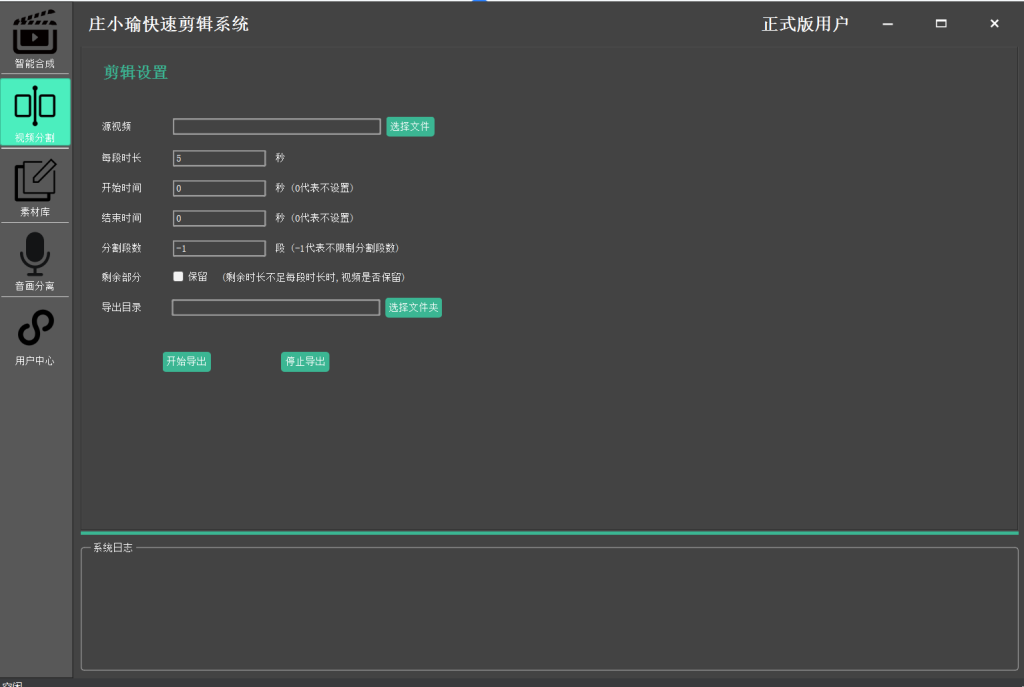The image size is (1024, 687).
Task: Focus the 源视频 path input field
Action: pos(276,127)
